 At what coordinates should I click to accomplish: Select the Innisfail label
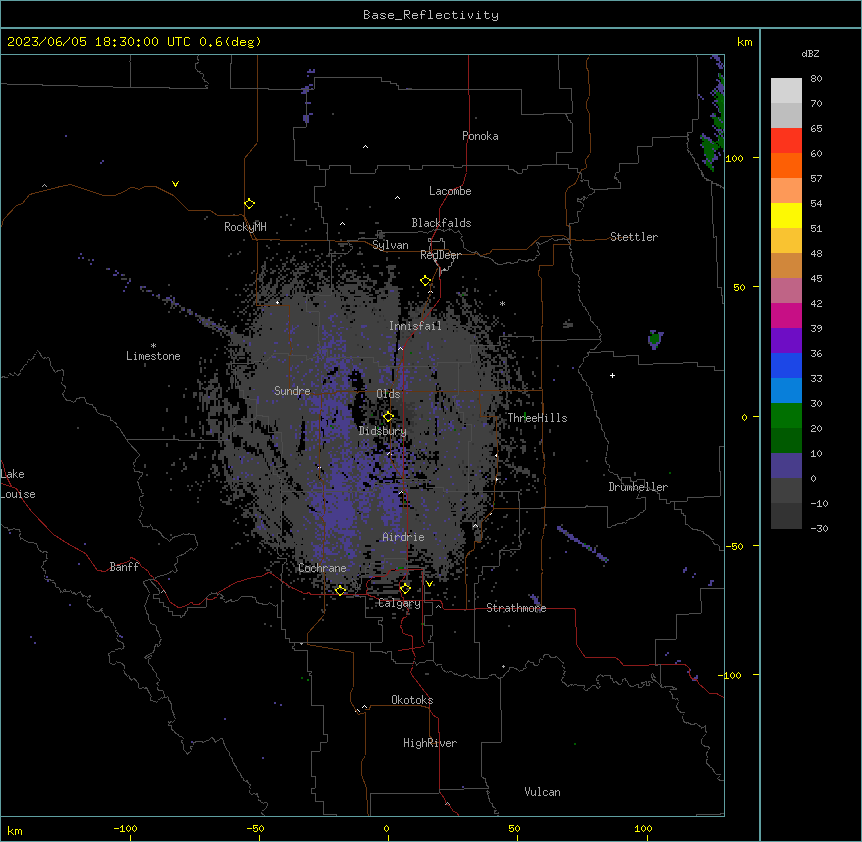(x=415, y=326)
